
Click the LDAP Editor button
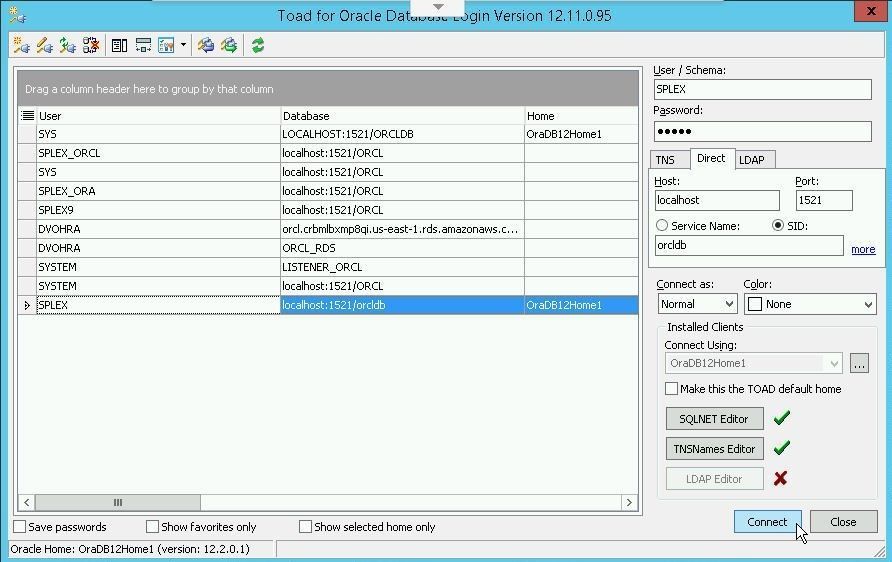(714, 479)
